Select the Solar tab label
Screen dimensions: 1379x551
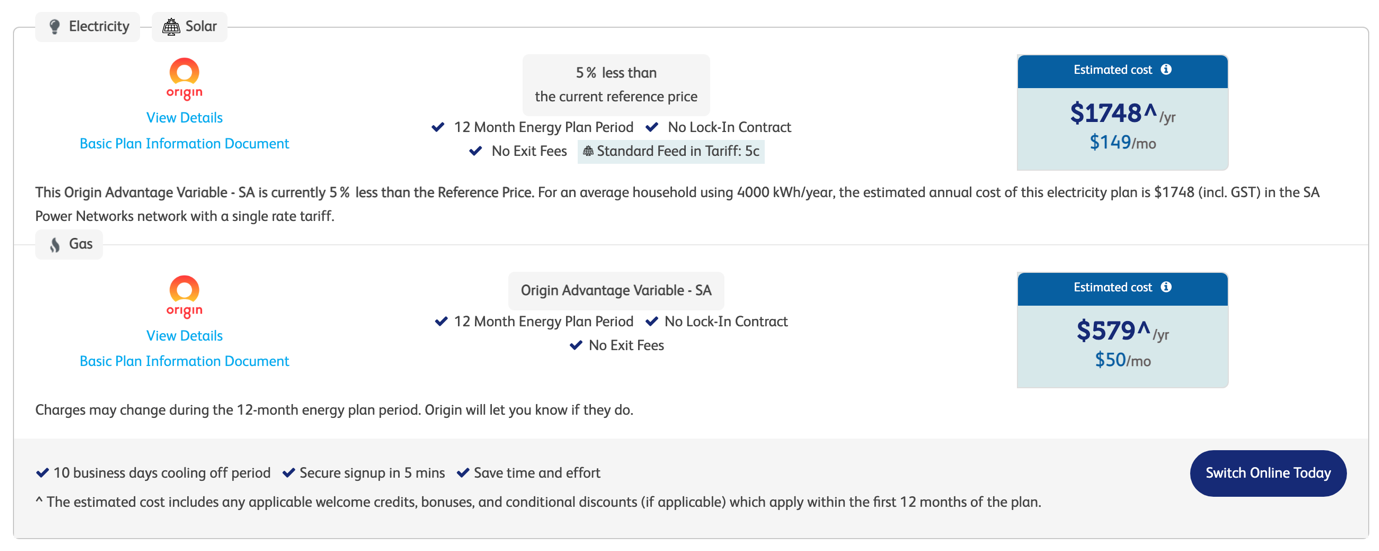201,27
